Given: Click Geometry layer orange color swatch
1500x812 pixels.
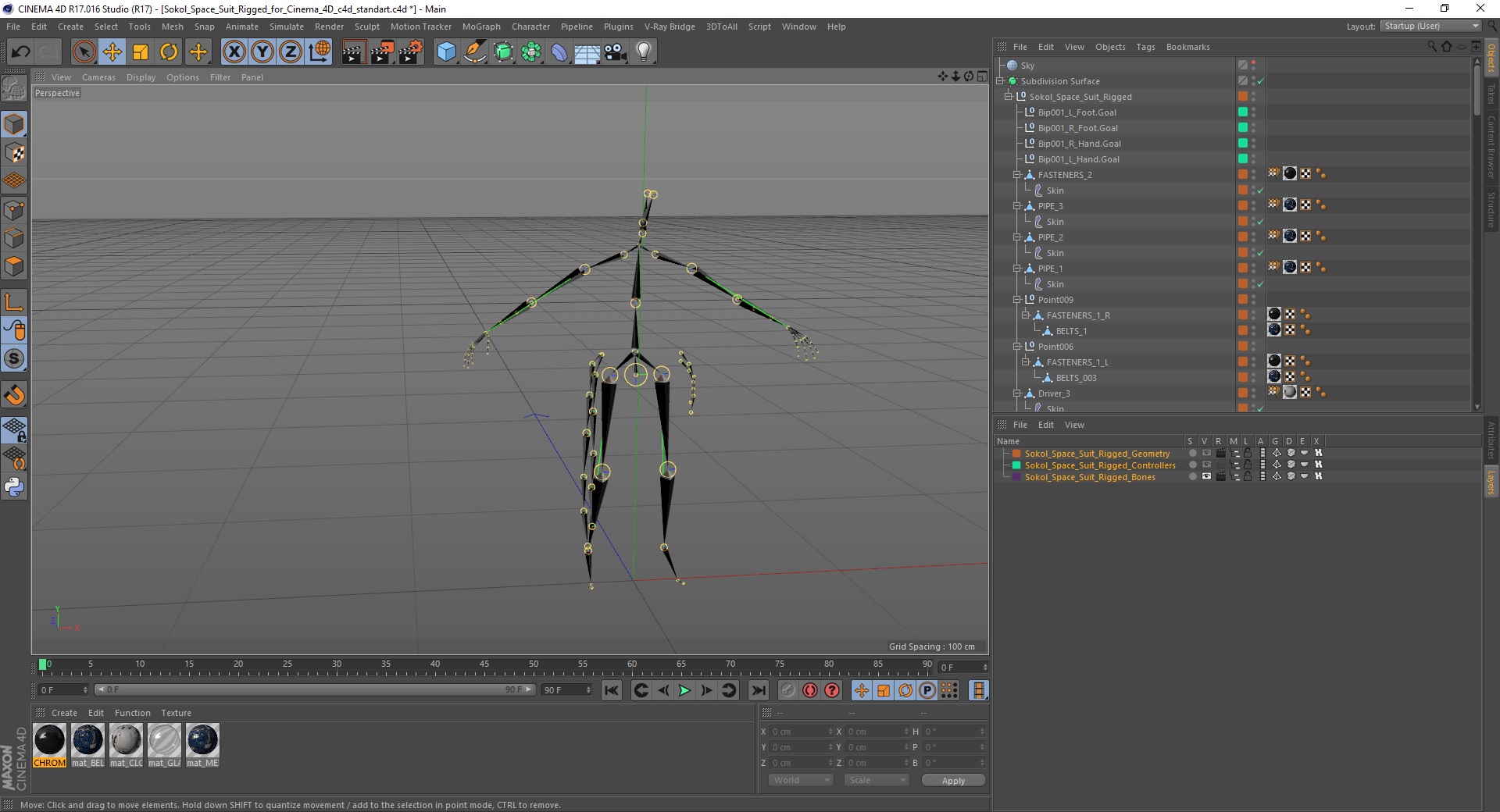Looking at the screenshot, I should 1016,453.
